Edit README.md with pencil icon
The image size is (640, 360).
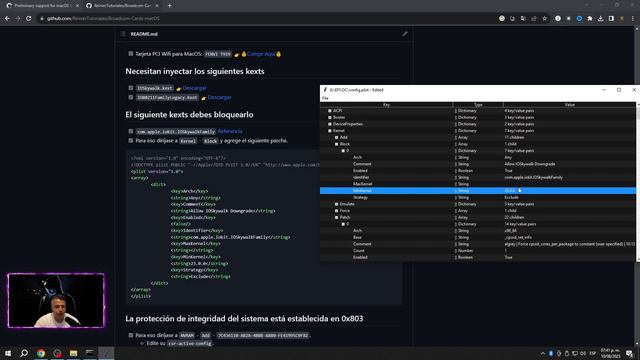[404, 34]
